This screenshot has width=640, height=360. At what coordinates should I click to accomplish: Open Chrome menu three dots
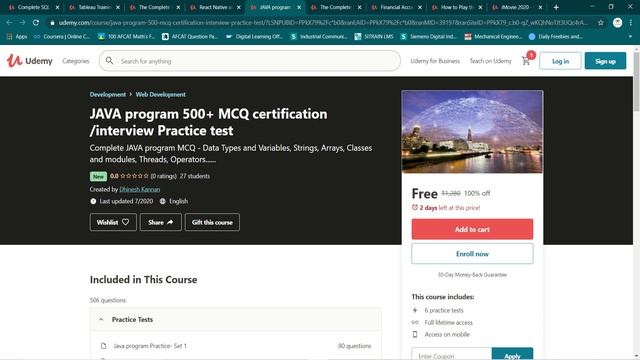pyautogui.click(x=631, y=22)
